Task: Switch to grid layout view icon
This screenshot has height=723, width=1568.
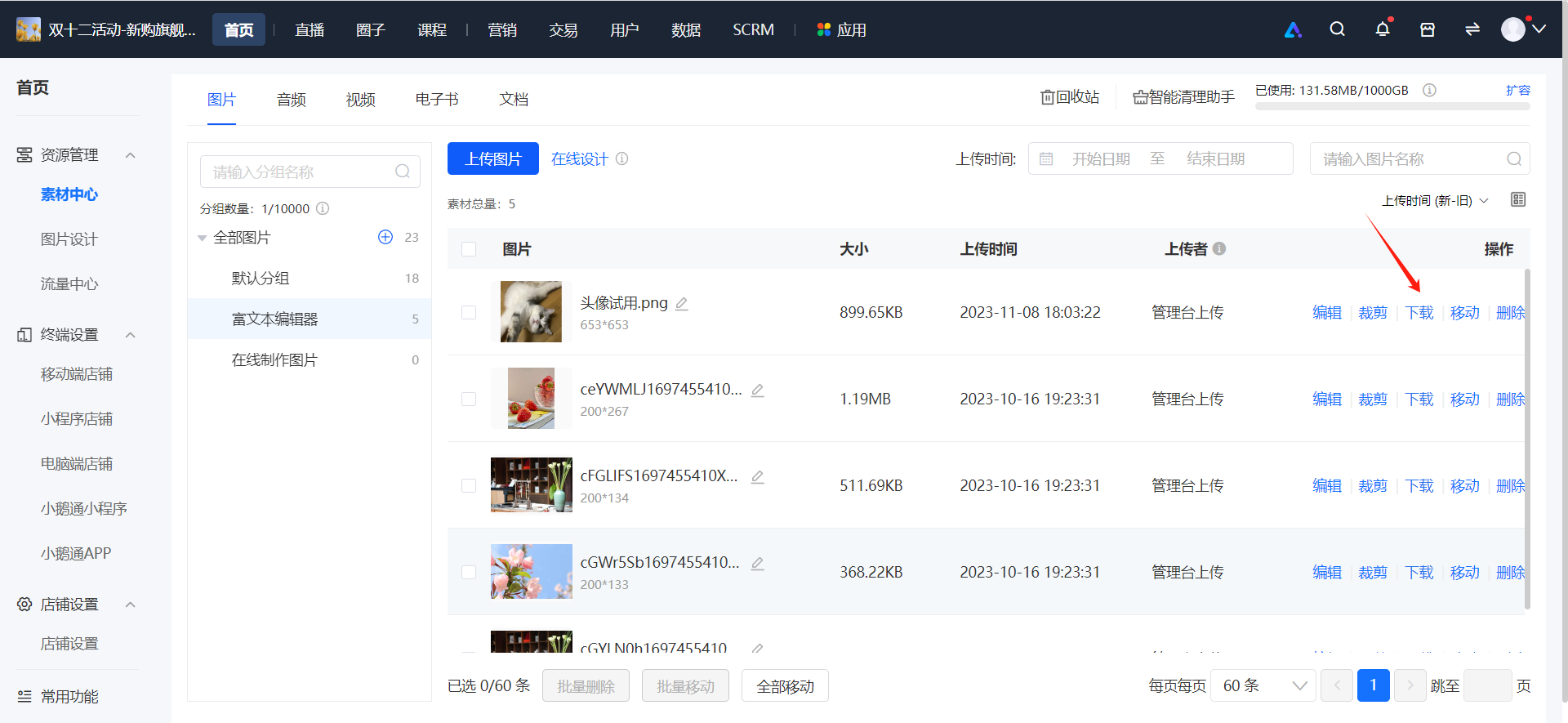Action: click(1518, 199)
